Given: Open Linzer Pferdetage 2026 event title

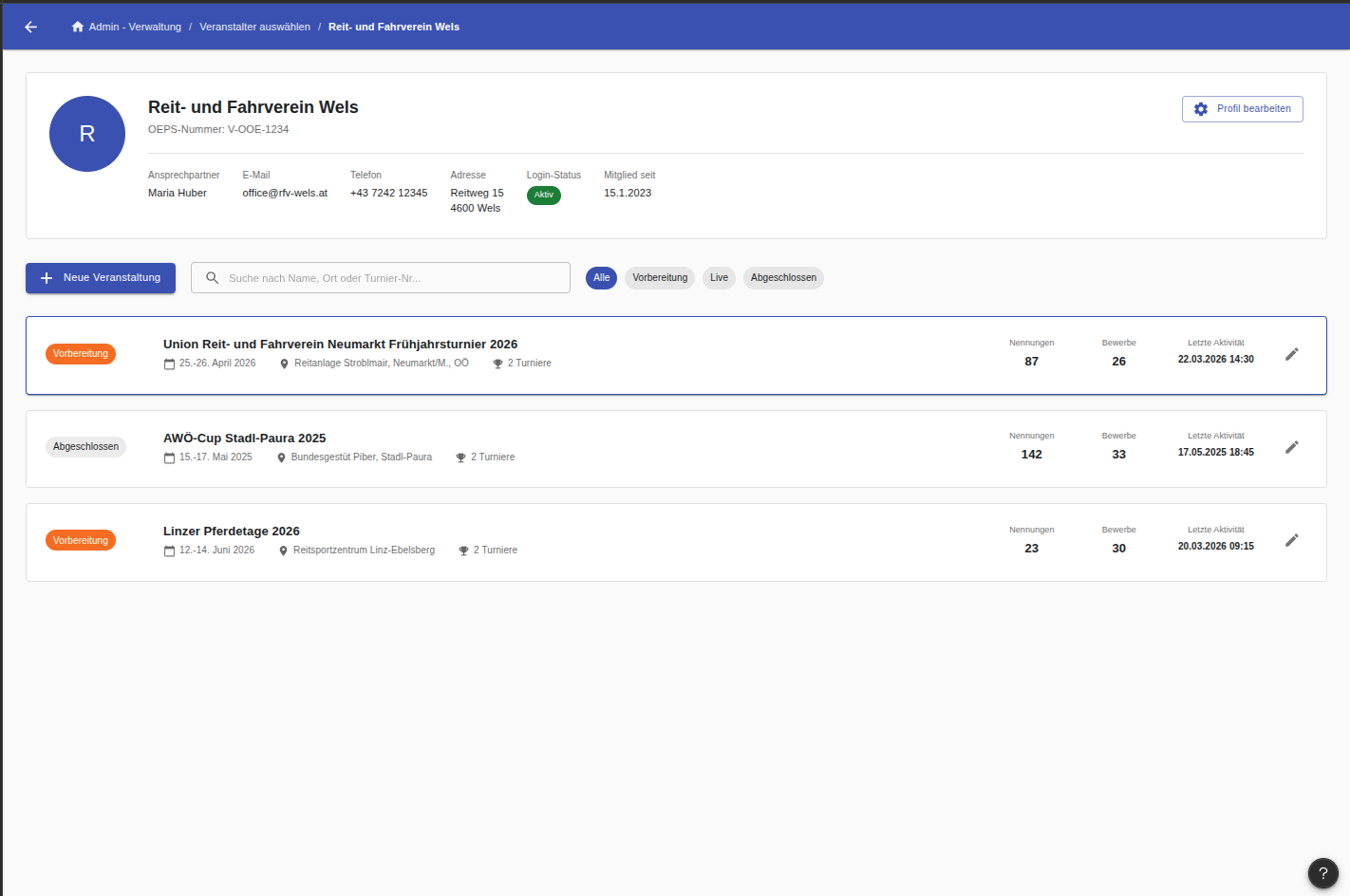Looking at the screenshot, I should 232,532.
